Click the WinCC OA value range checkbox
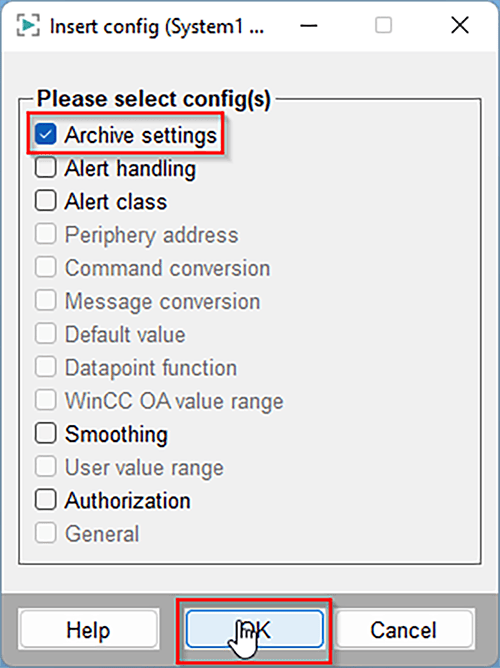 coord(46,400)
